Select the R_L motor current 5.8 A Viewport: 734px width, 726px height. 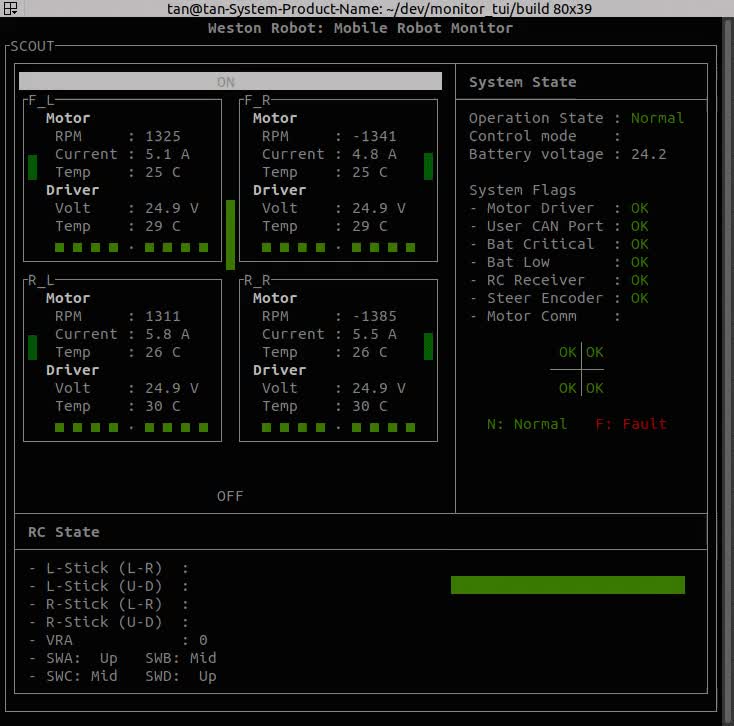pyautogui.click(x=167, y=334)
